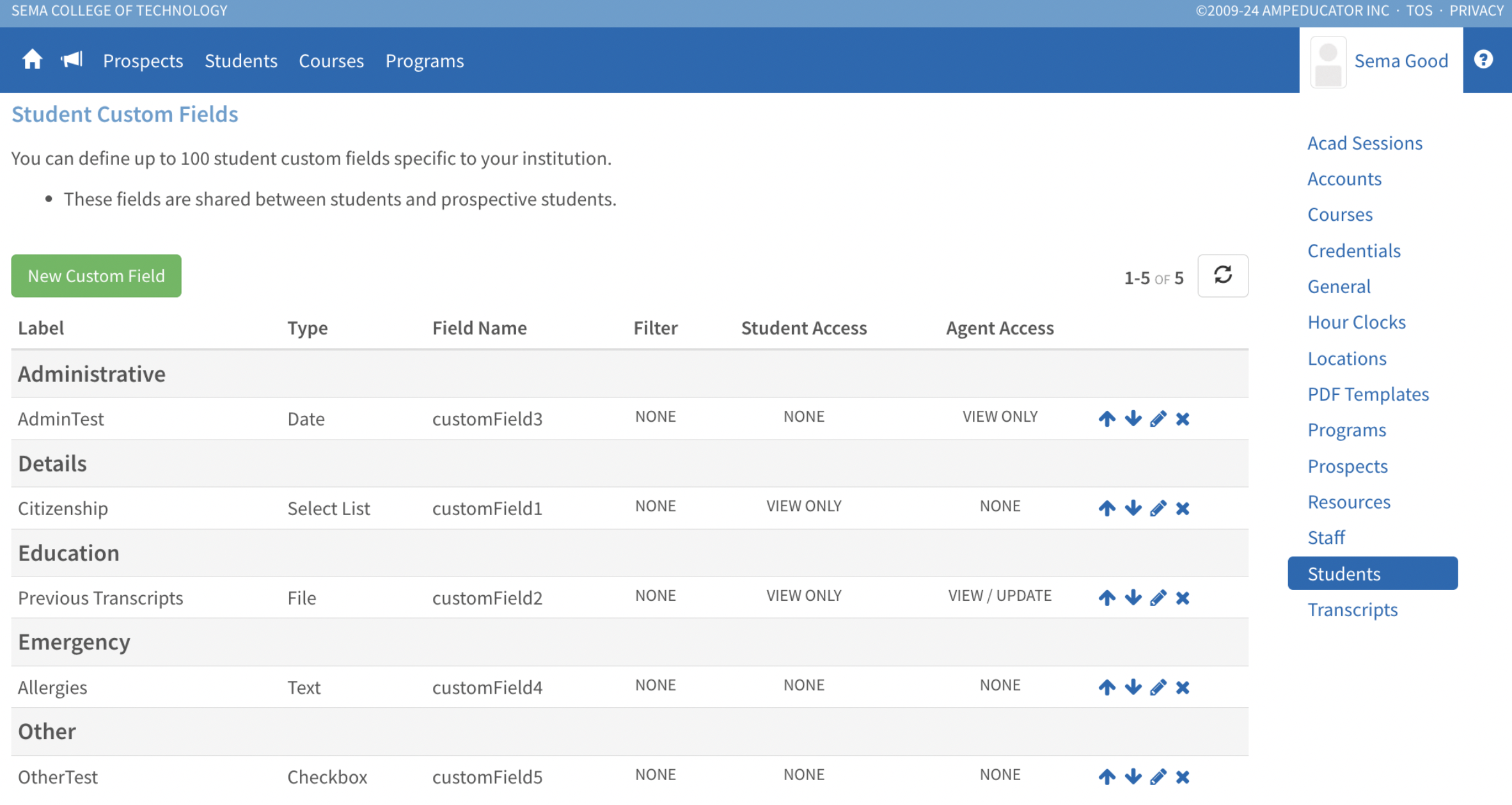The image size is (1512, 805).
Task: Delete the Previous Transcripts field
Action: pos(1183,598)
